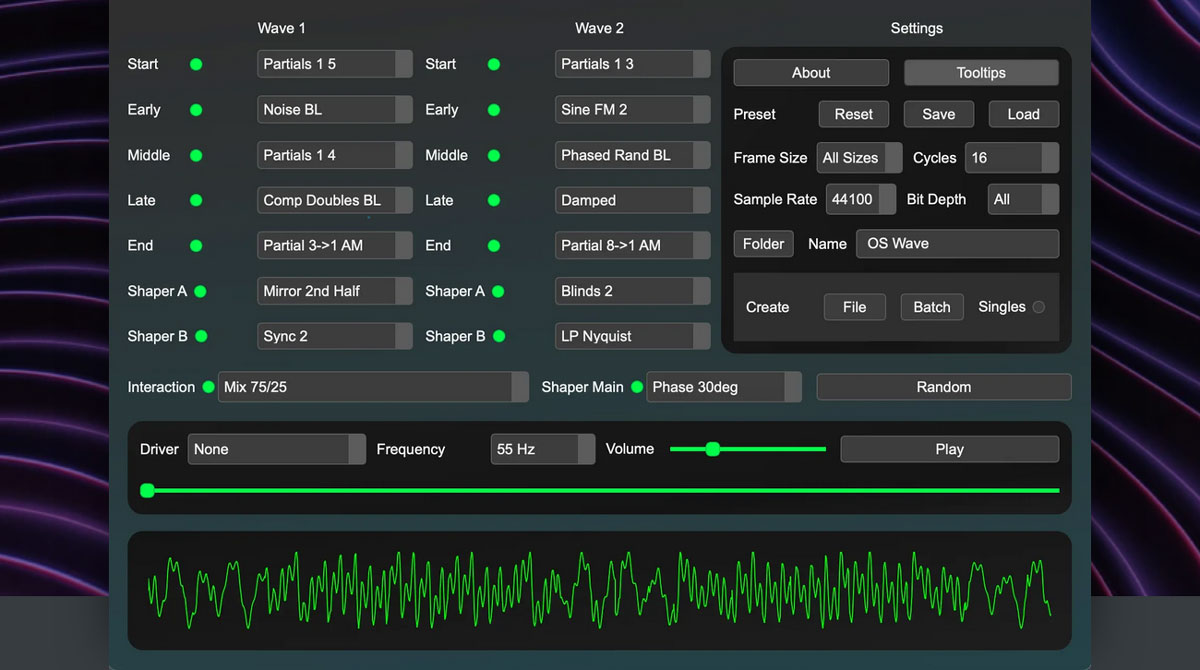
Task: Adjust the Volume slider
Action: tap(713, 449)
